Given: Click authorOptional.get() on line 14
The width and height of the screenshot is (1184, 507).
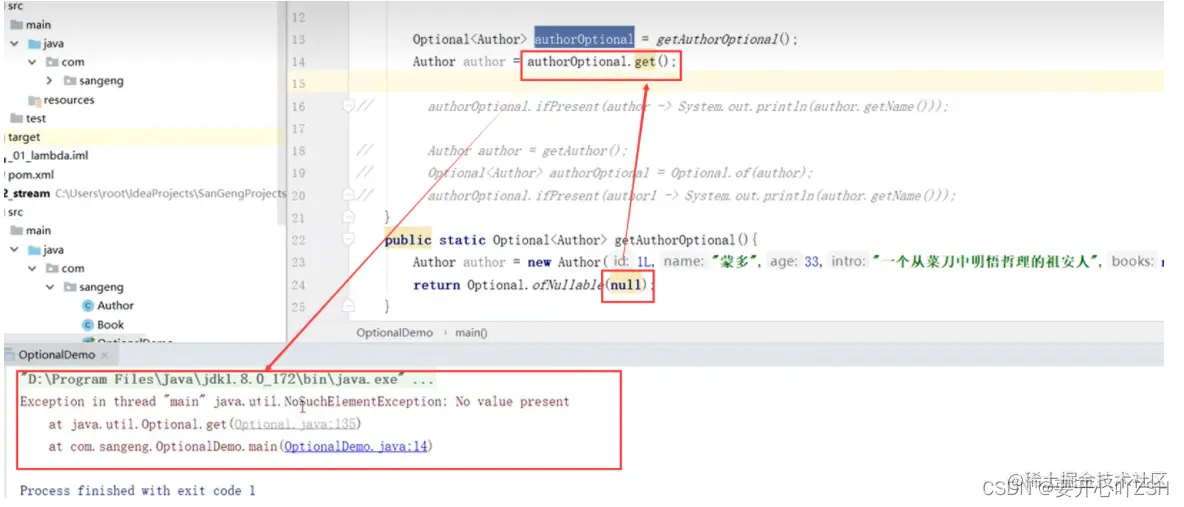Looking at the screenshot, I should click(x=601, y=62).
